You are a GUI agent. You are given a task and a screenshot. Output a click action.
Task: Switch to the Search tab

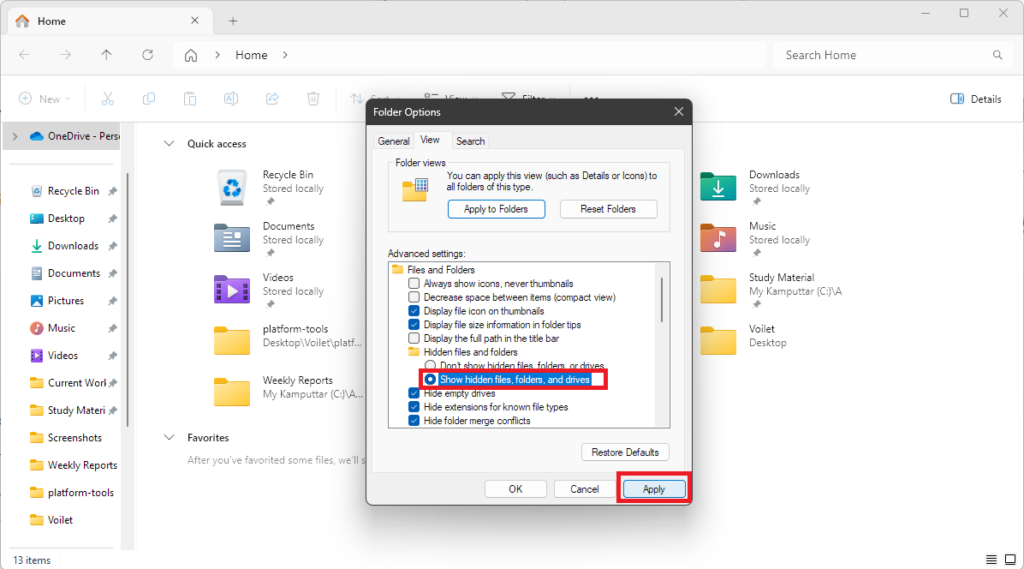coord(470,141)
